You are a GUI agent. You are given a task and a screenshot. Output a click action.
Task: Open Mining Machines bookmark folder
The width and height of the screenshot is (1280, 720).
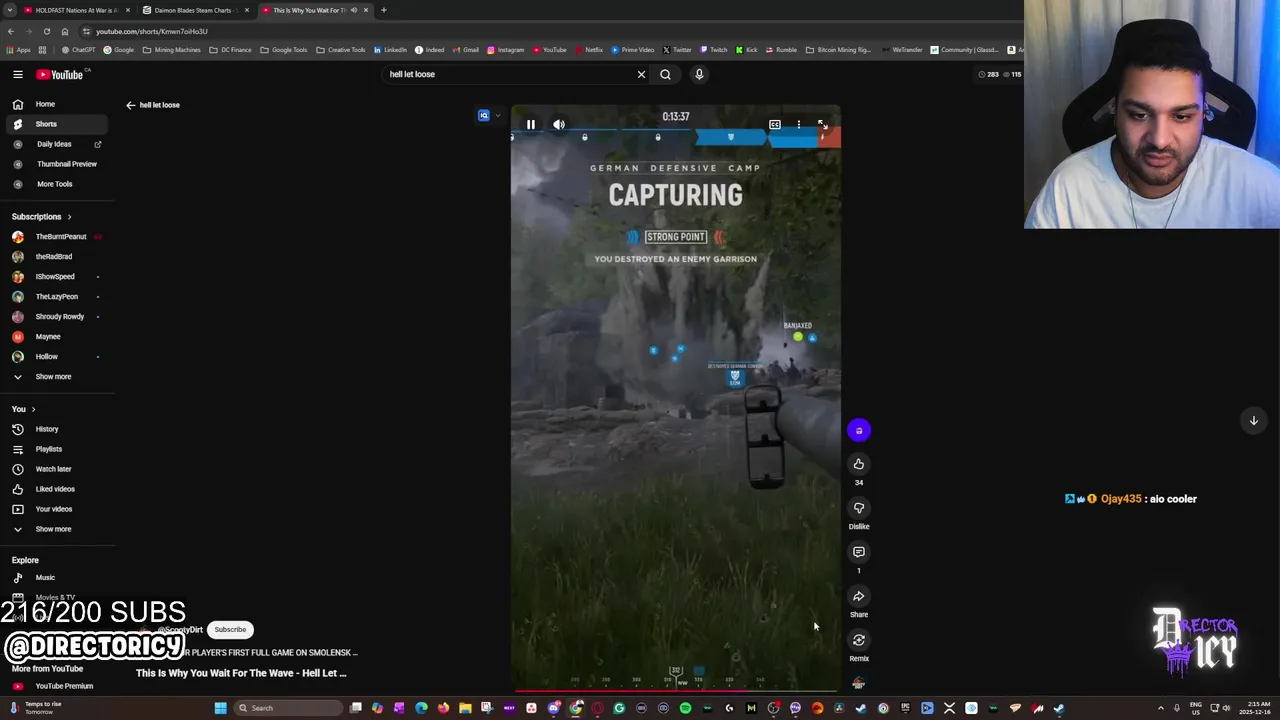(x=172, y=50)
